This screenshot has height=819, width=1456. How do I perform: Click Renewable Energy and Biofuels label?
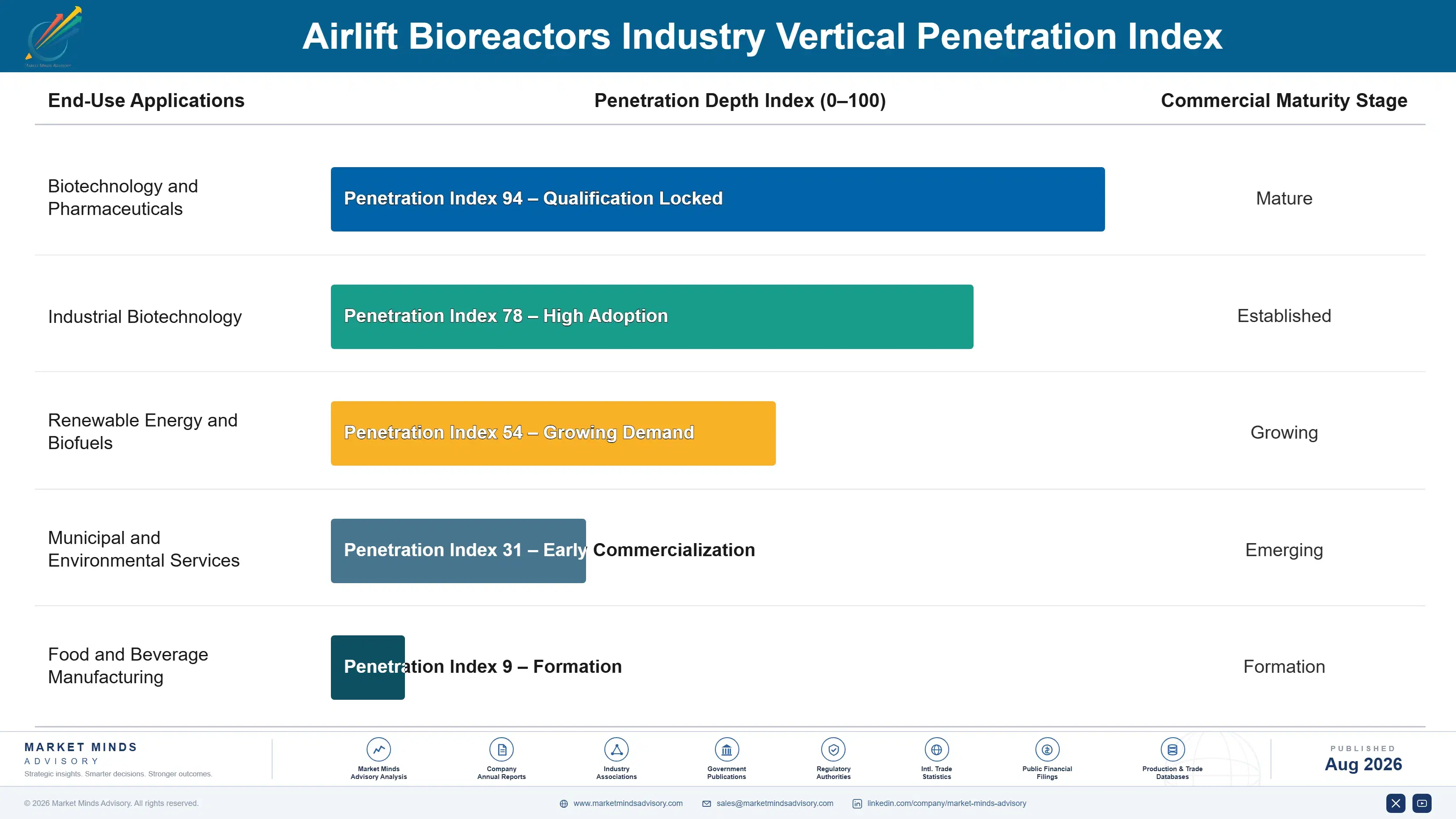click(142, 432)
